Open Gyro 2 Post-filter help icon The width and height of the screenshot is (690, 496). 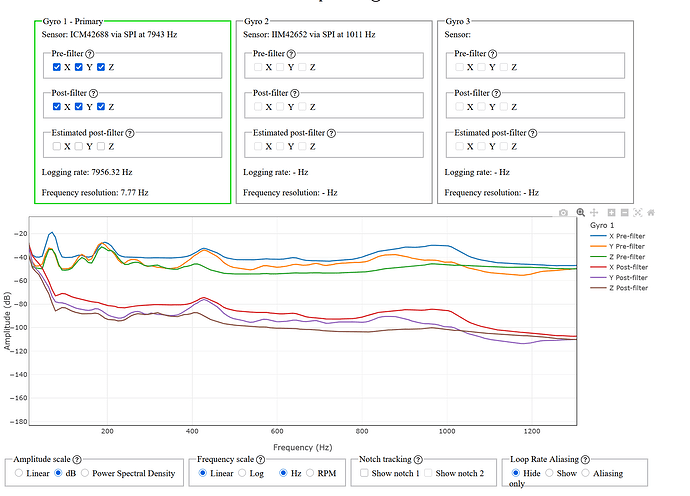pos(295,93)
